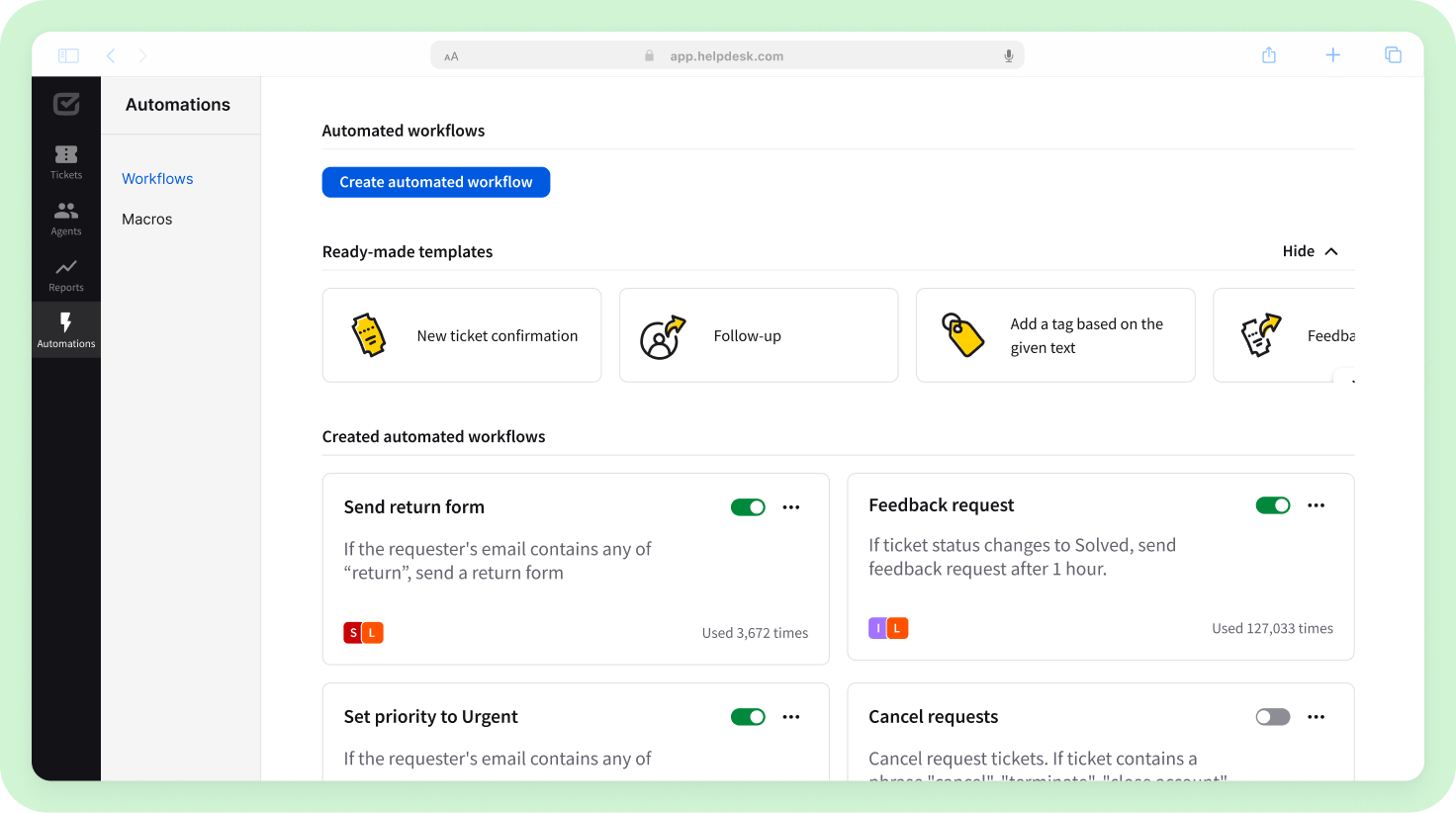Click the microphone icon in address bar
Screen dimensions: 1456x813
click(1008, 55)
